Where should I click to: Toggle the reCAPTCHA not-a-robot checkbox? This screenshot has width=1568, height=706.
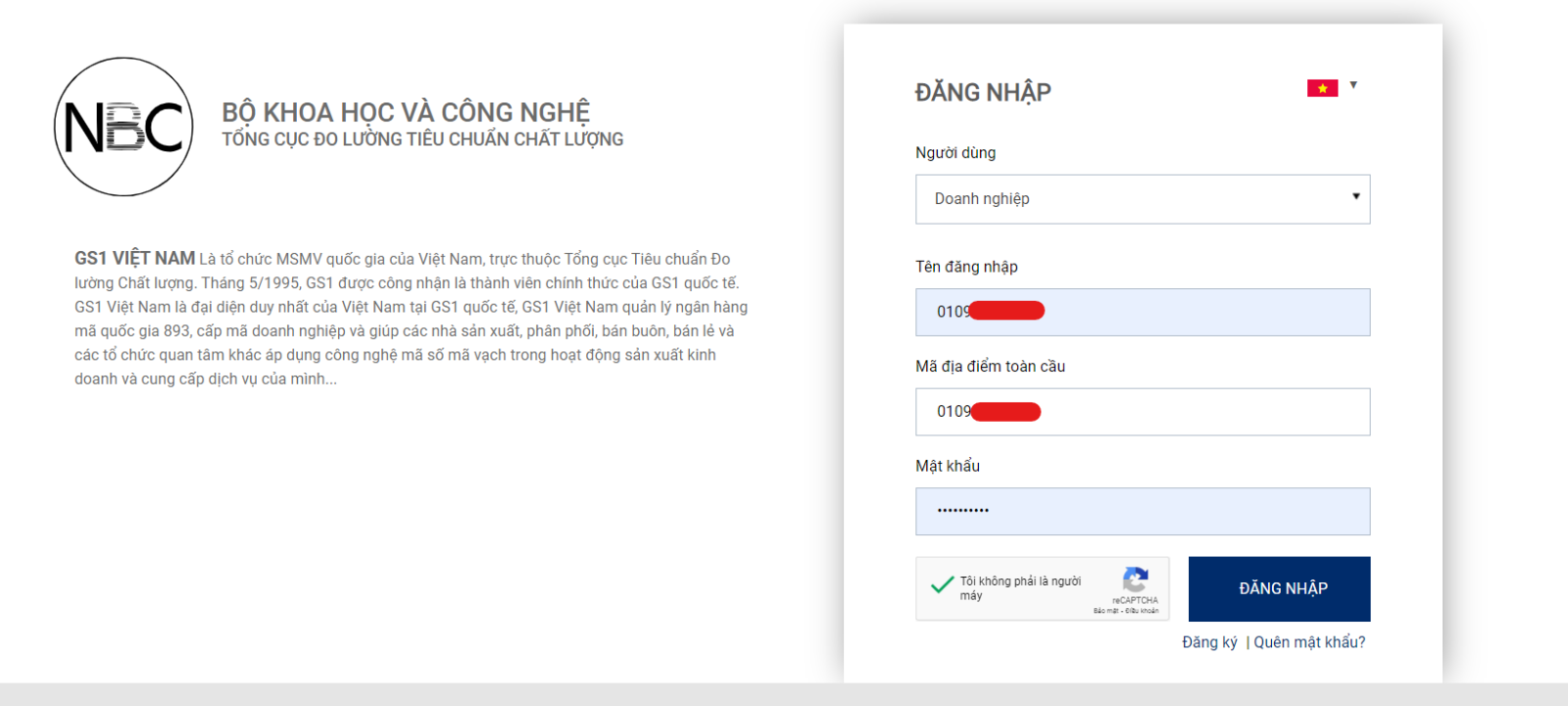click(x=943, y=585)
